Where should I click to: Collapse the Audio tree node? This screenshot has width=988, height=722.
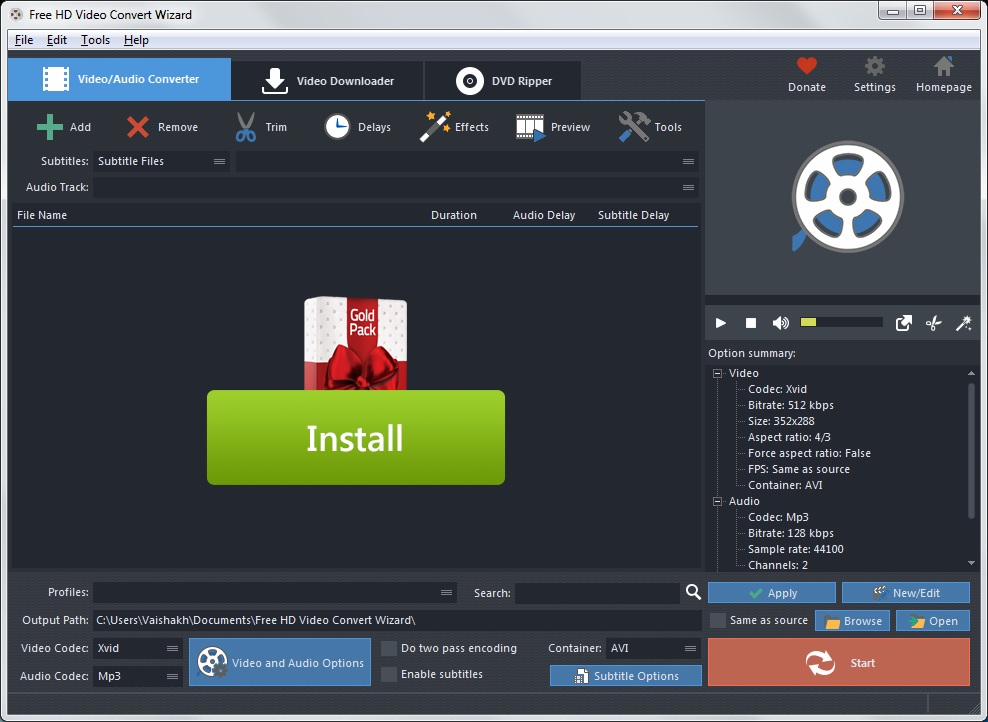pyautogui.click(x=717, y=501)
